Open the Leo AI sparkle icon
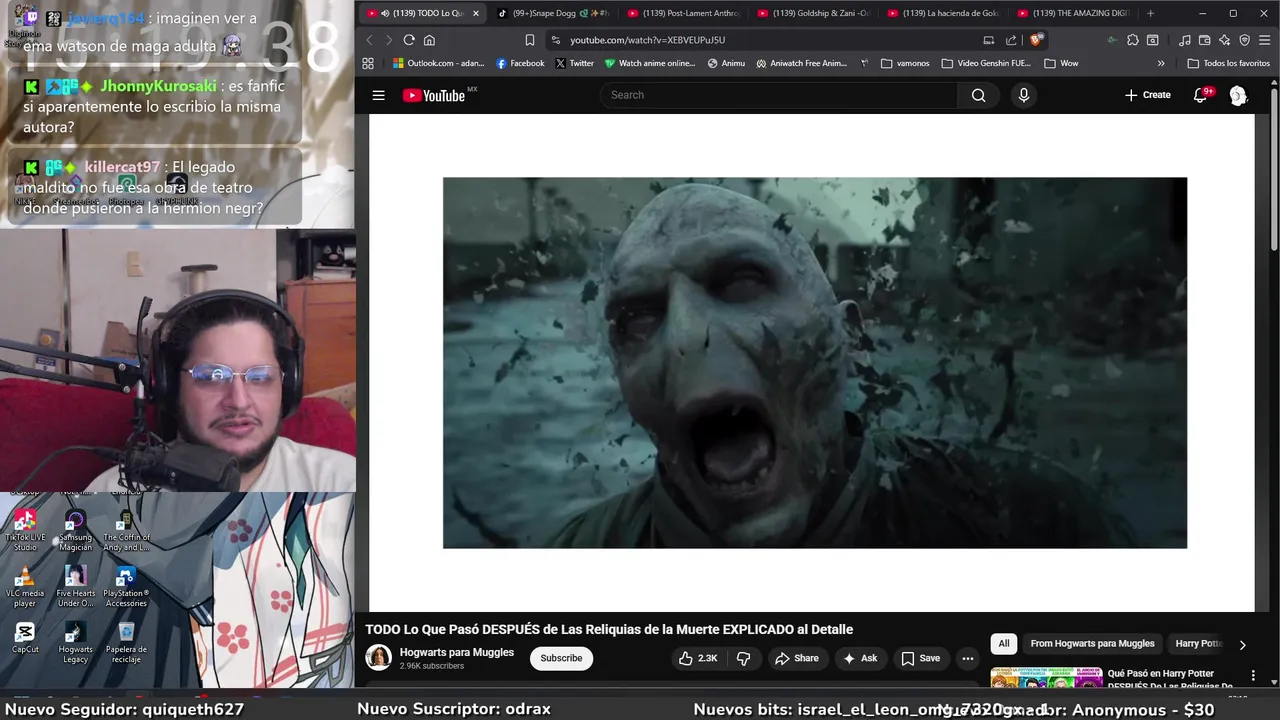The image size is (1280, 720). (1225, 40)
